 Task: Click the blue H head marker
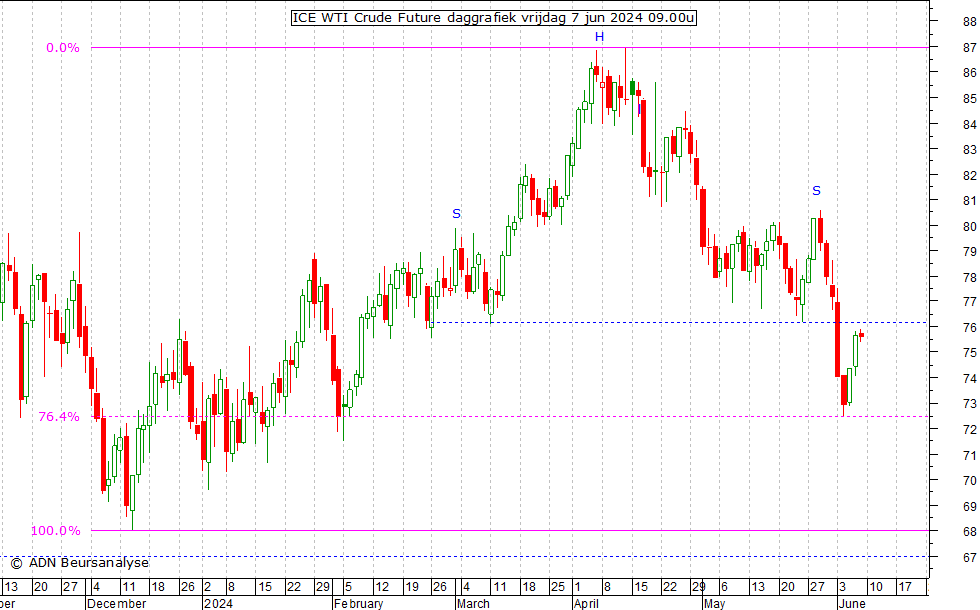coord(599,37)
